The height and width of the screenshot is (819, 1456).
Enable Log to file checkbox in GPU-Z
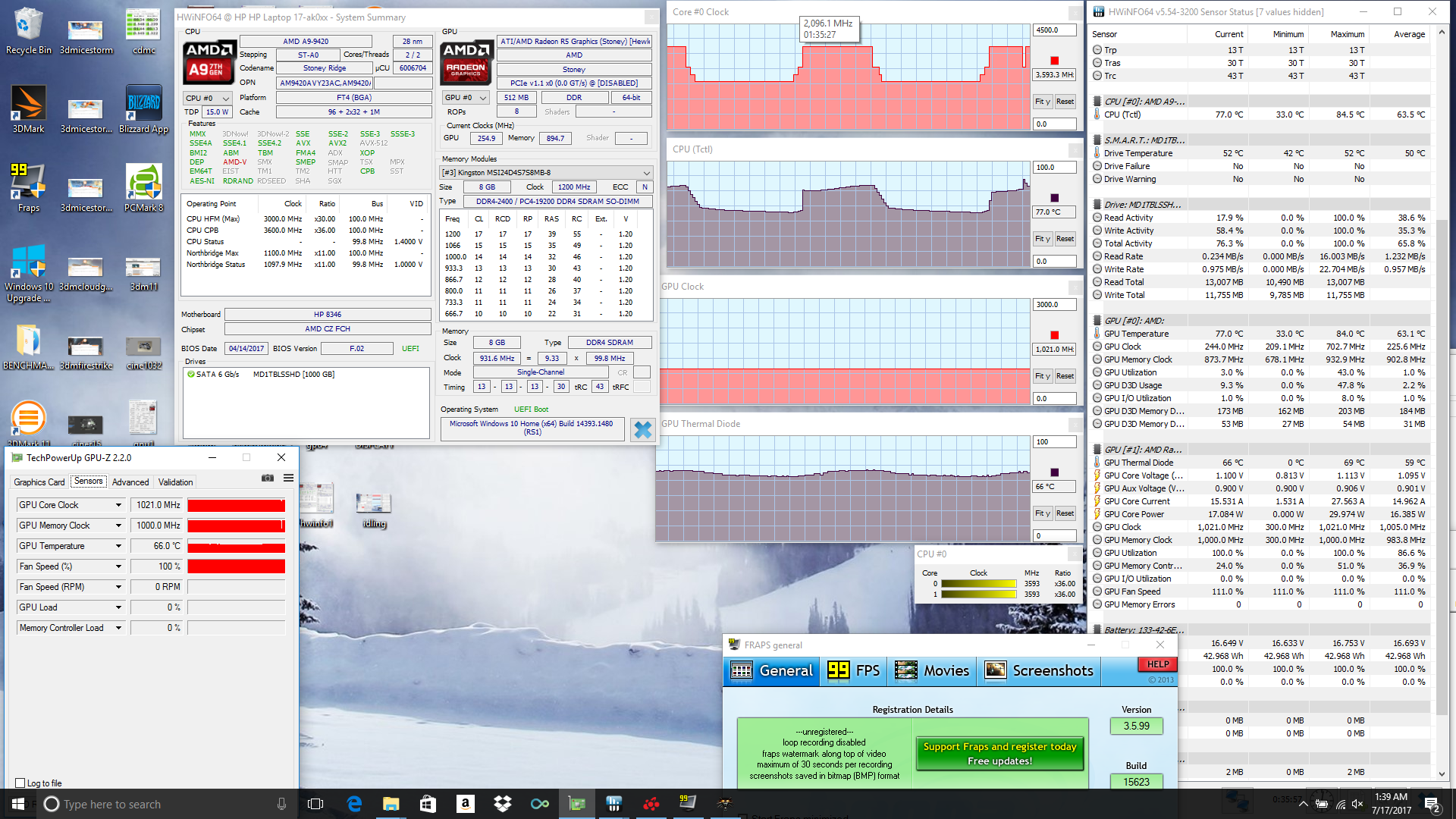20,783
